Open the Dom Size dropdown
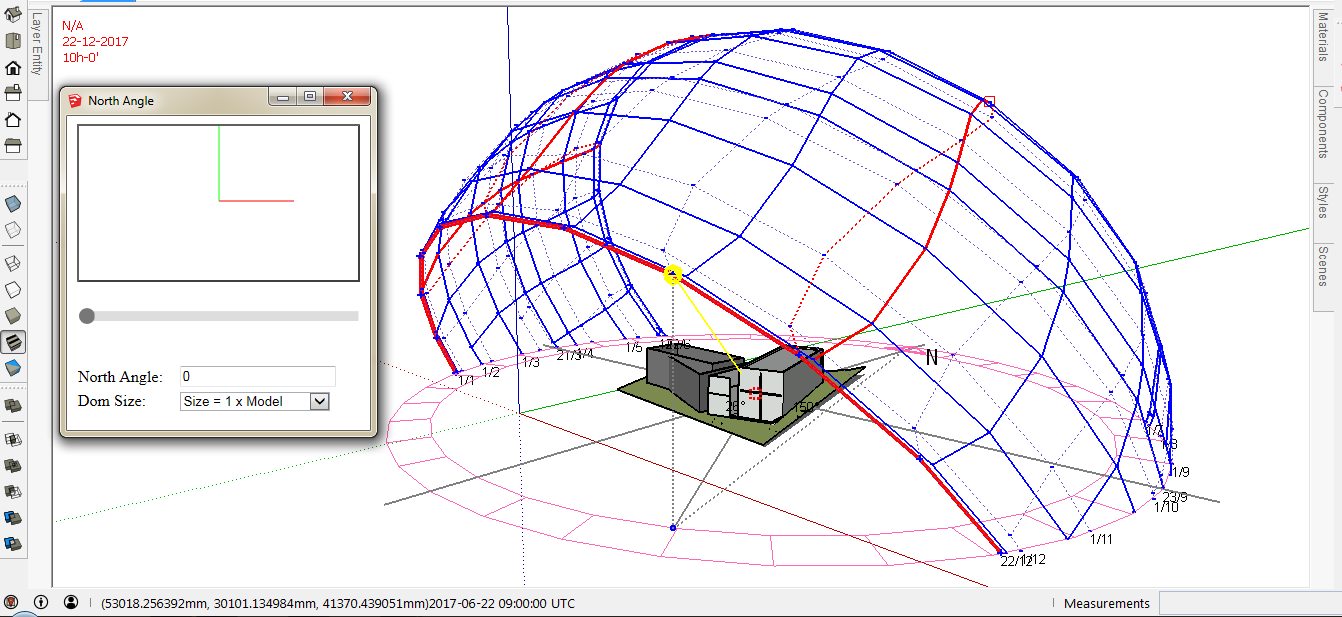 (x=319, y=401)
